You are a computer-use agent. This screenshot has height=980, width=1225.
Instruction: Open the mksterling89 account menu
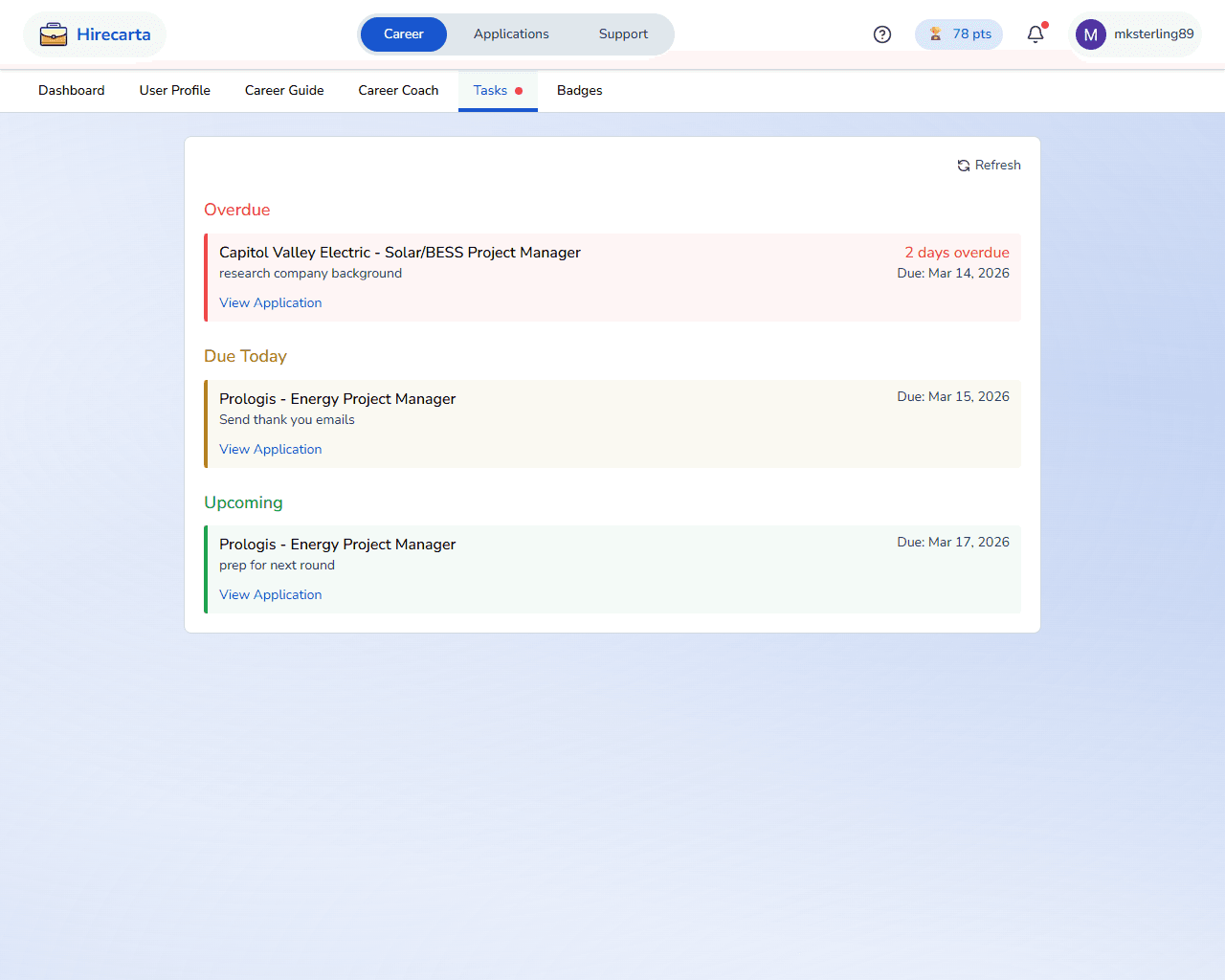click(x=1153, y=34)
